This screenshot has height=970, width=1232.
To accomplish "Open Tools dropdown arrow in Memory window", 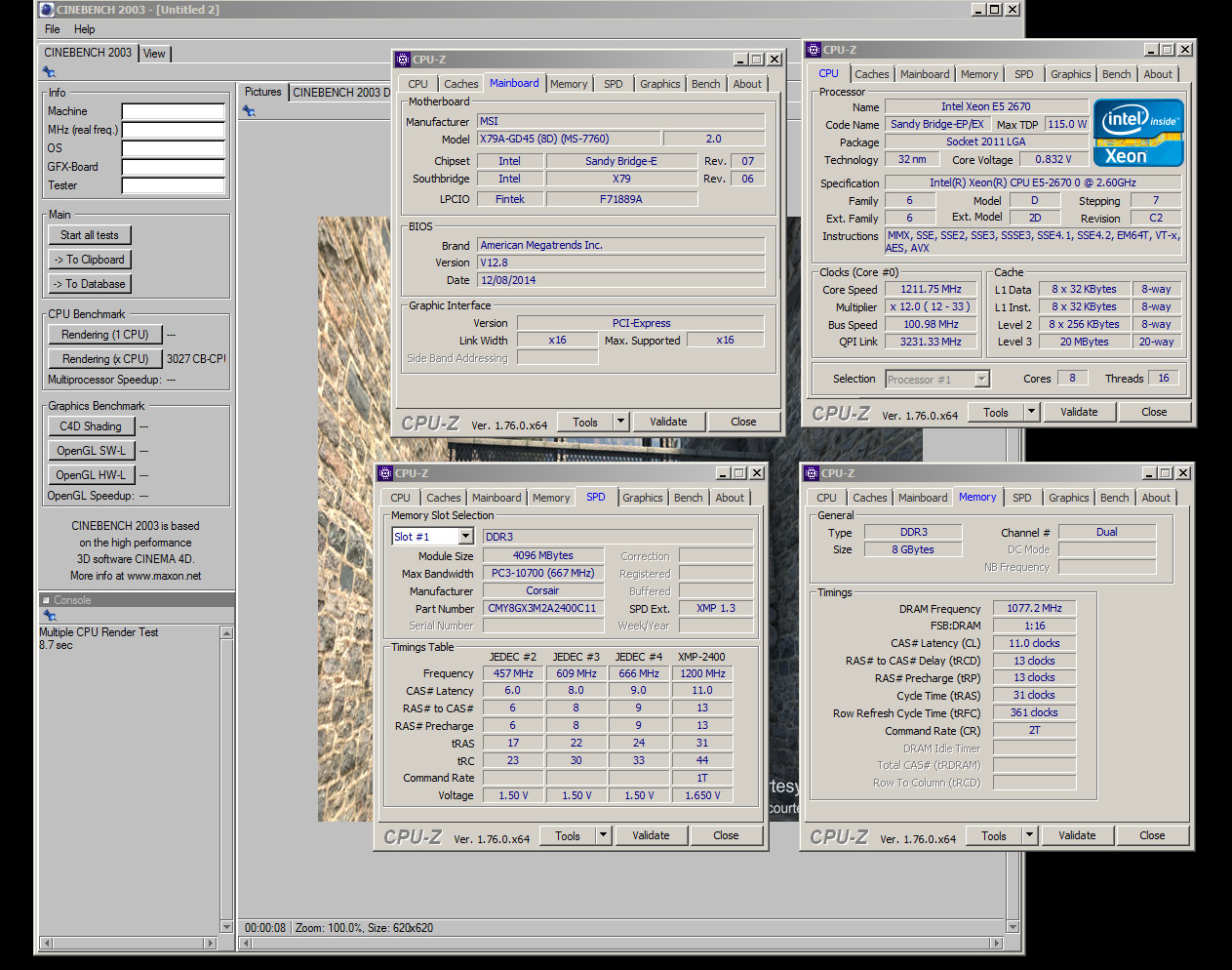I will coord(1029,835).
